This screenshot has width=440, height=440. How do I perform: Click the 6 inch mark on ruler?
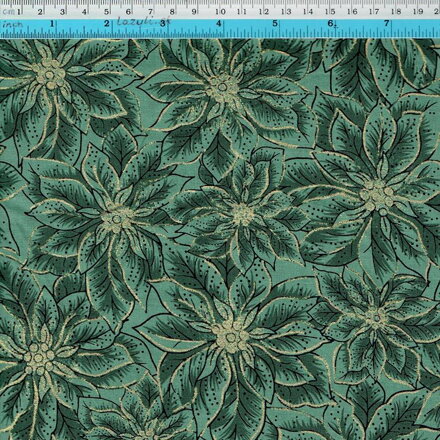330,24
